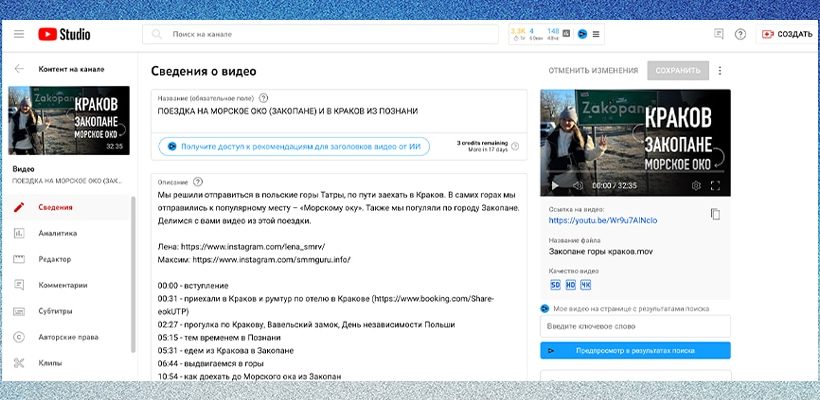This screenshot has height=400, width=820.
Task: Expand the extension hamburger menu in toolbar
Action: (x=597, y=34)
